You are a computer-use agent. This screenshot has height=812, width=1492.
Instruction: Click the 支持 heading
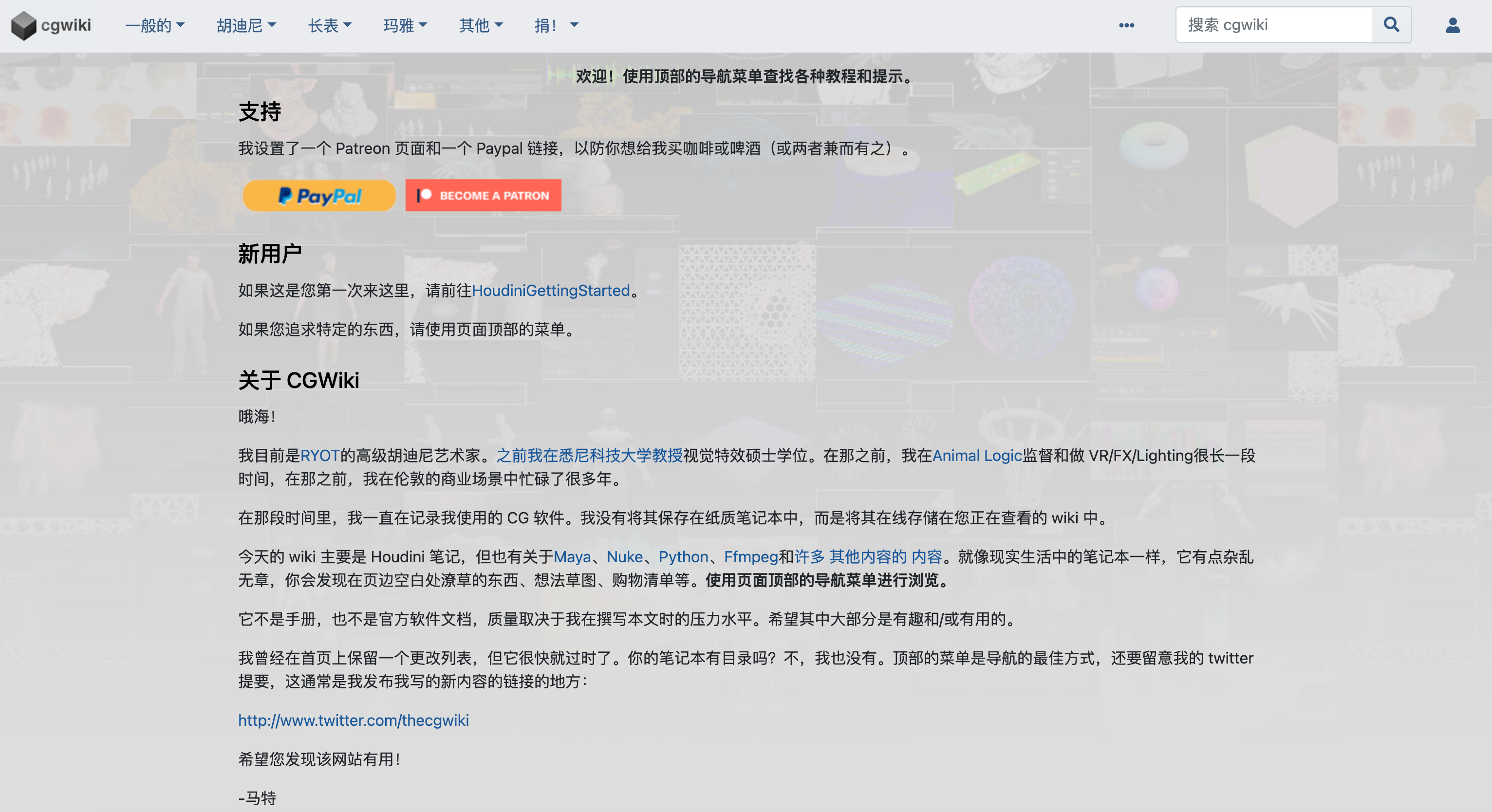tap(260, 112)
